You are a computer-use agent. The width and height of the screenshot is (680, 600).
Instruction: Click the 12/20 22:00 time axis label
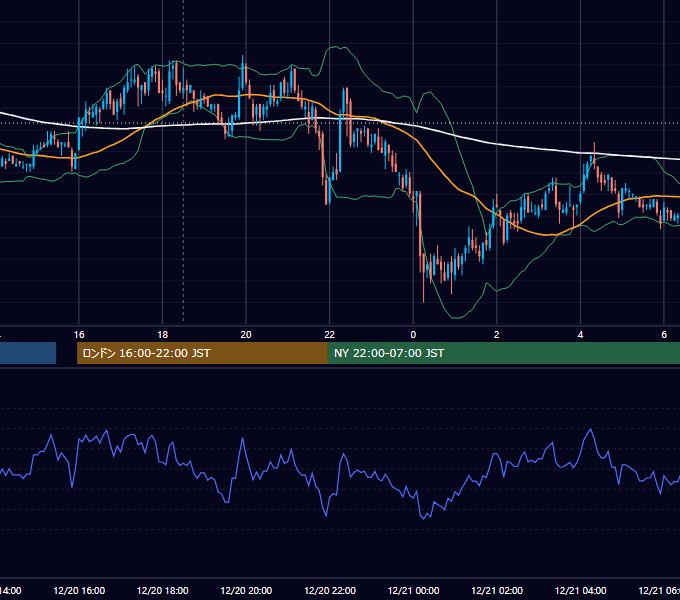[x=330, y=590]
